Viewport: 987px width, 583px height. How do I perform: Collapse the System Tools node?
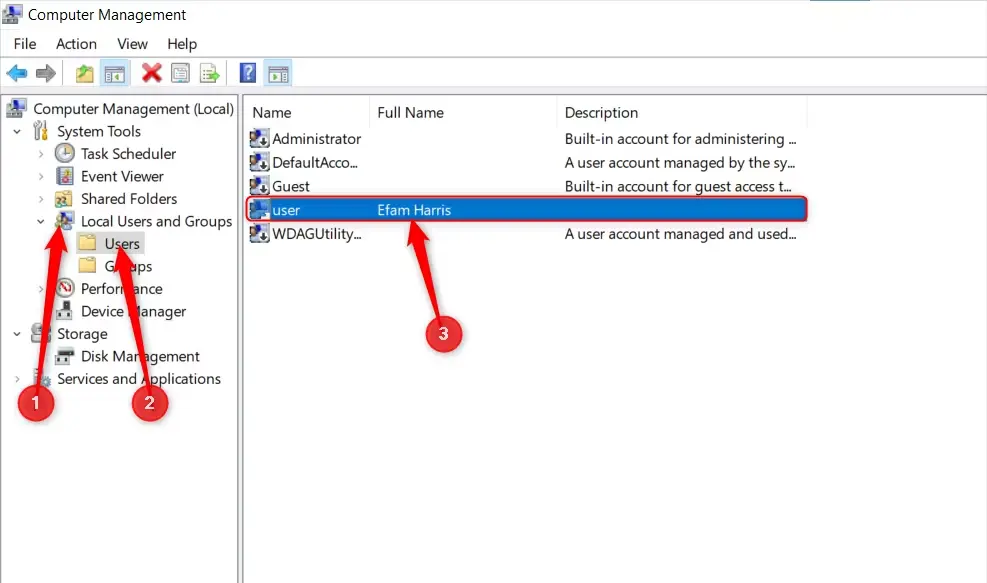click(18, 132)
